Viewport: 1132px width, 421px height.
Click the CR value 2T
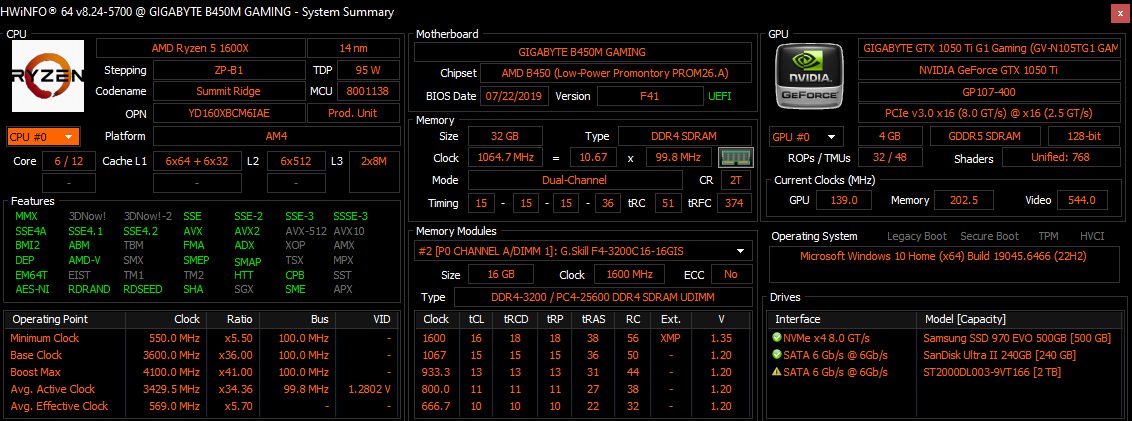tap(735, 181)
